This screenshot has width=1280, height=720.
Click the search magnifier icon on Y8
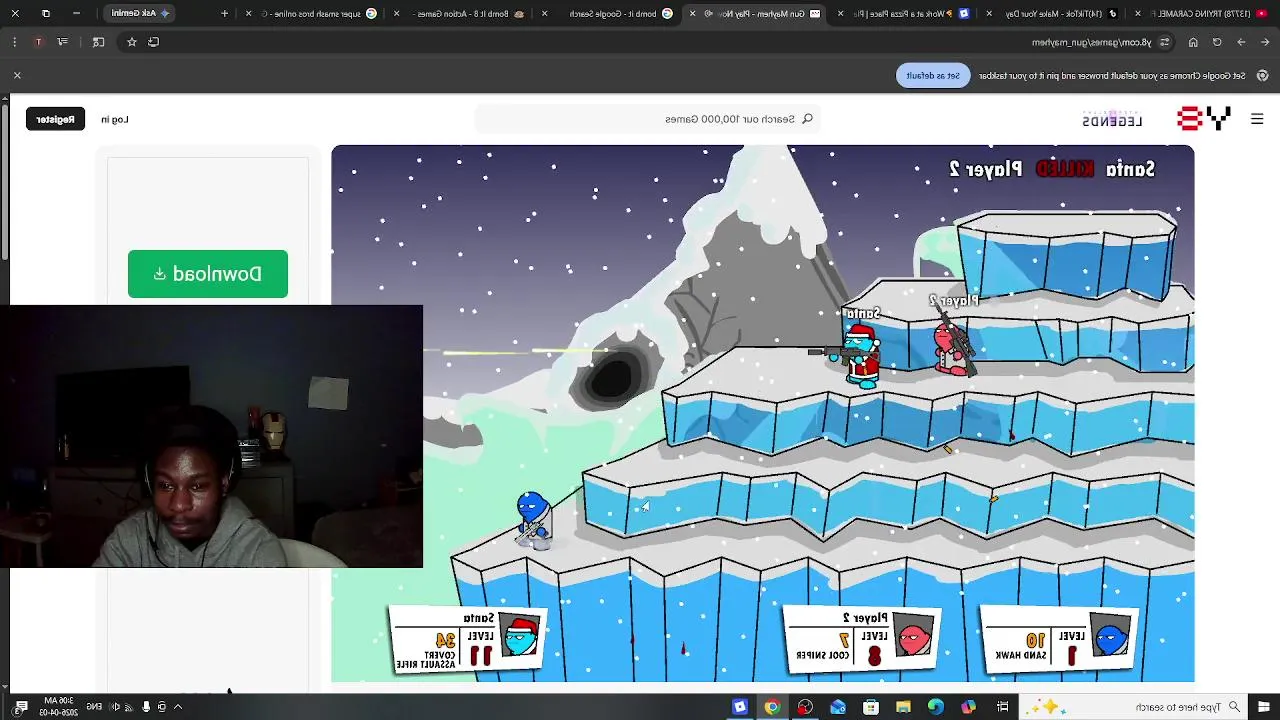(x=808, y=119)
